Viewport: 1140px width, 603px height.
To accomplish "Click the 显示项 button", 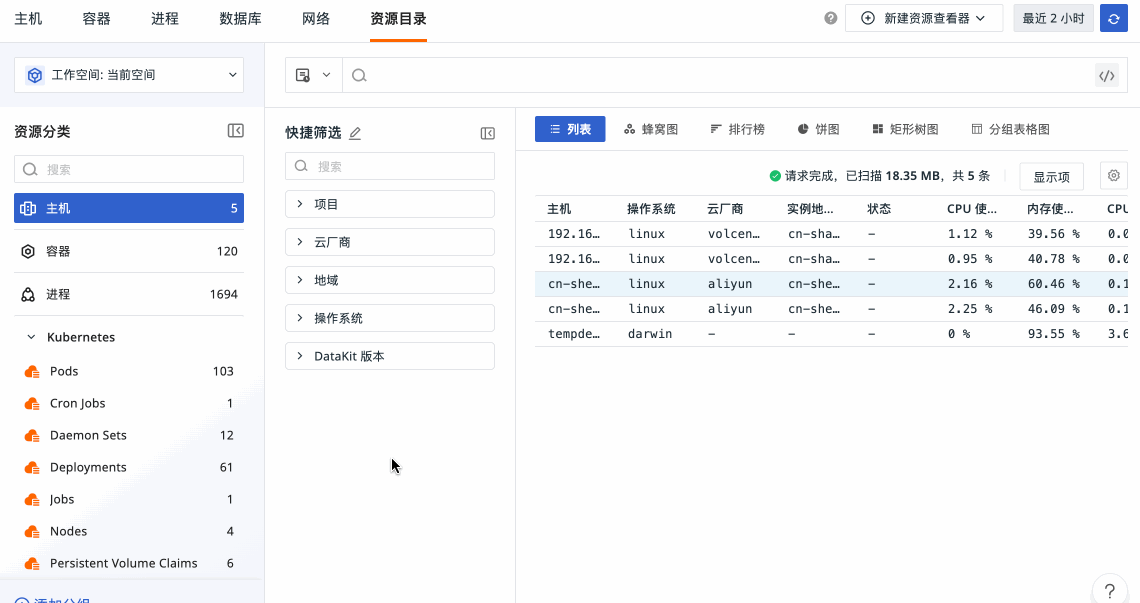I will tap(1051, 177).
